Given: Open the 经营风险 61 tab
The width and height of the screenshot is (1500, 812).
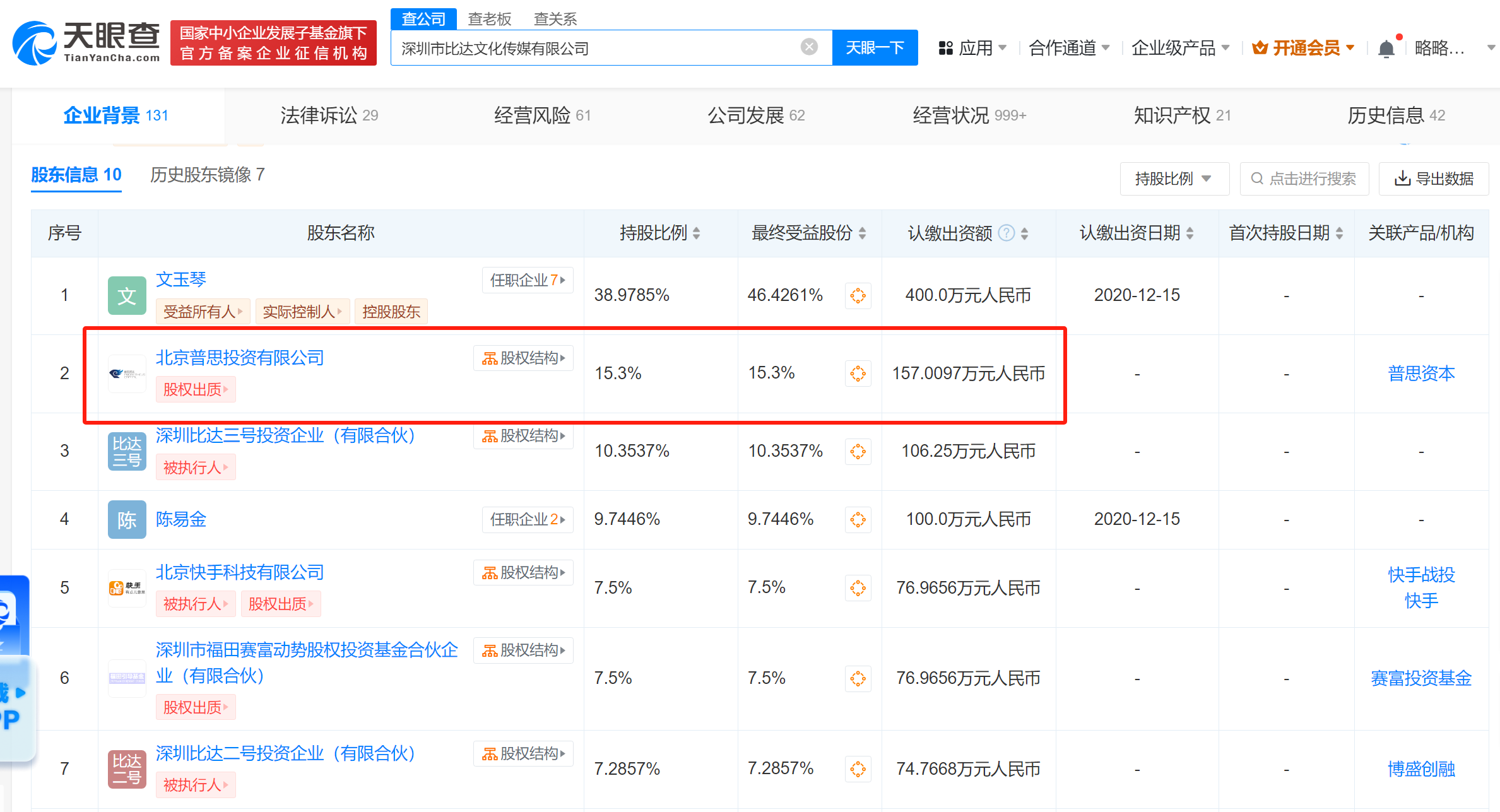Looking at the screenshot, I should [543, 115].
